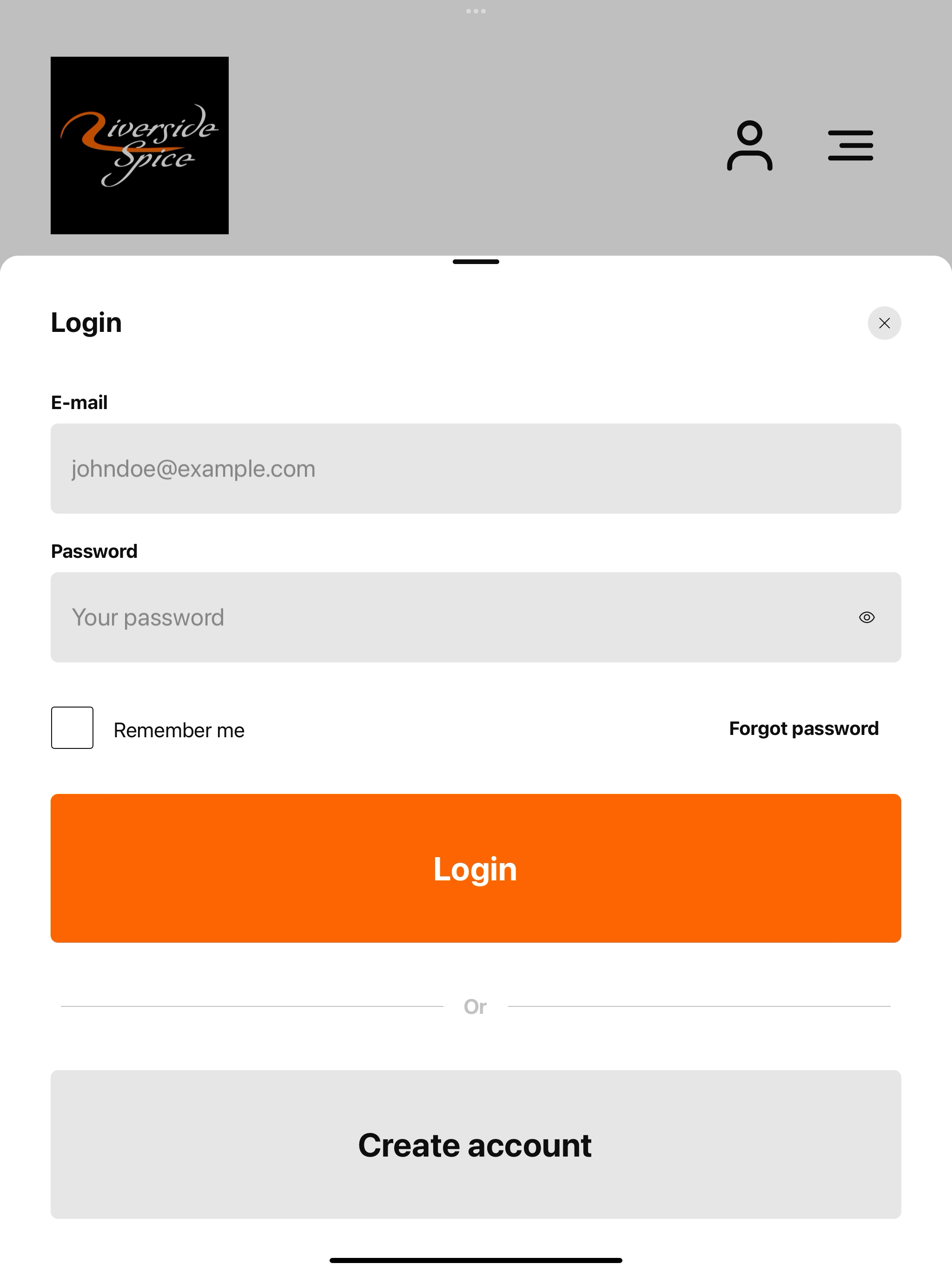Open the user account icon
Image resolution: width=952 pixels, height=1270 pixels.
[749, 145]
